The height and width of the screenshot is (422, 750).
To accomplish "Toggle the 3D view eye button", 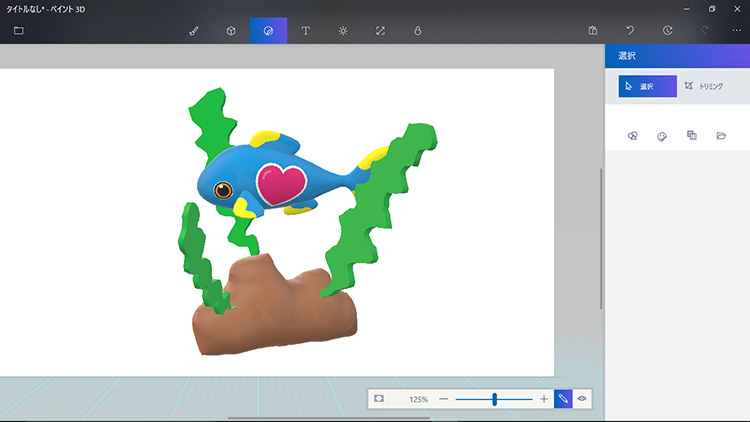I will [x=582, y=399].
